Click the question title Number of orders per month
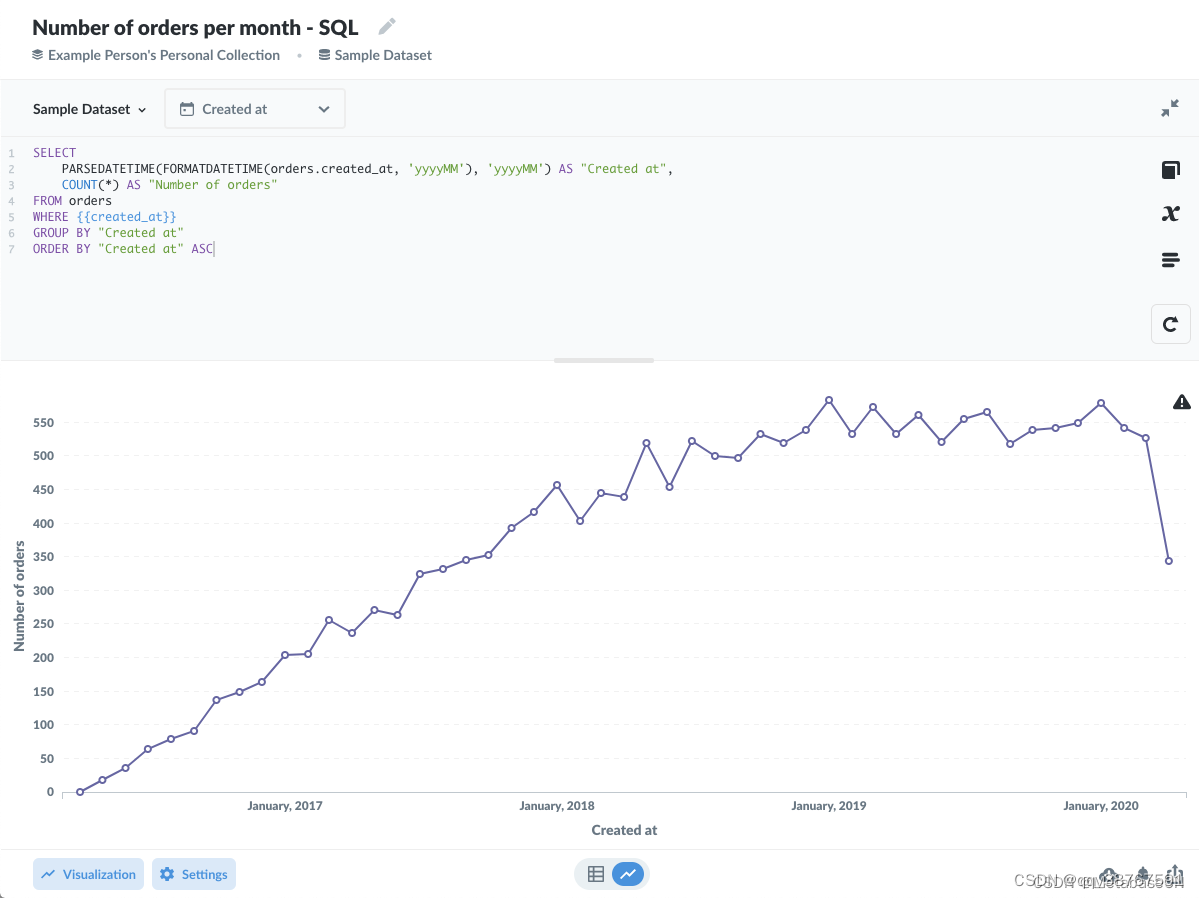The height and width of the screenshot is (898, 1199). [195, 28]
